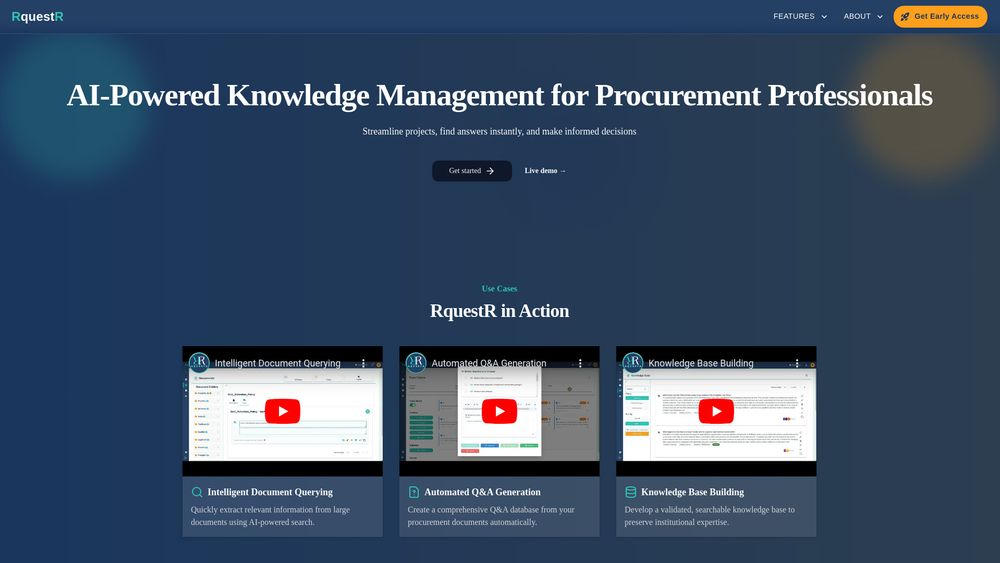
Task: Click the RquestR in Action heading
Action: coord(499,311)
